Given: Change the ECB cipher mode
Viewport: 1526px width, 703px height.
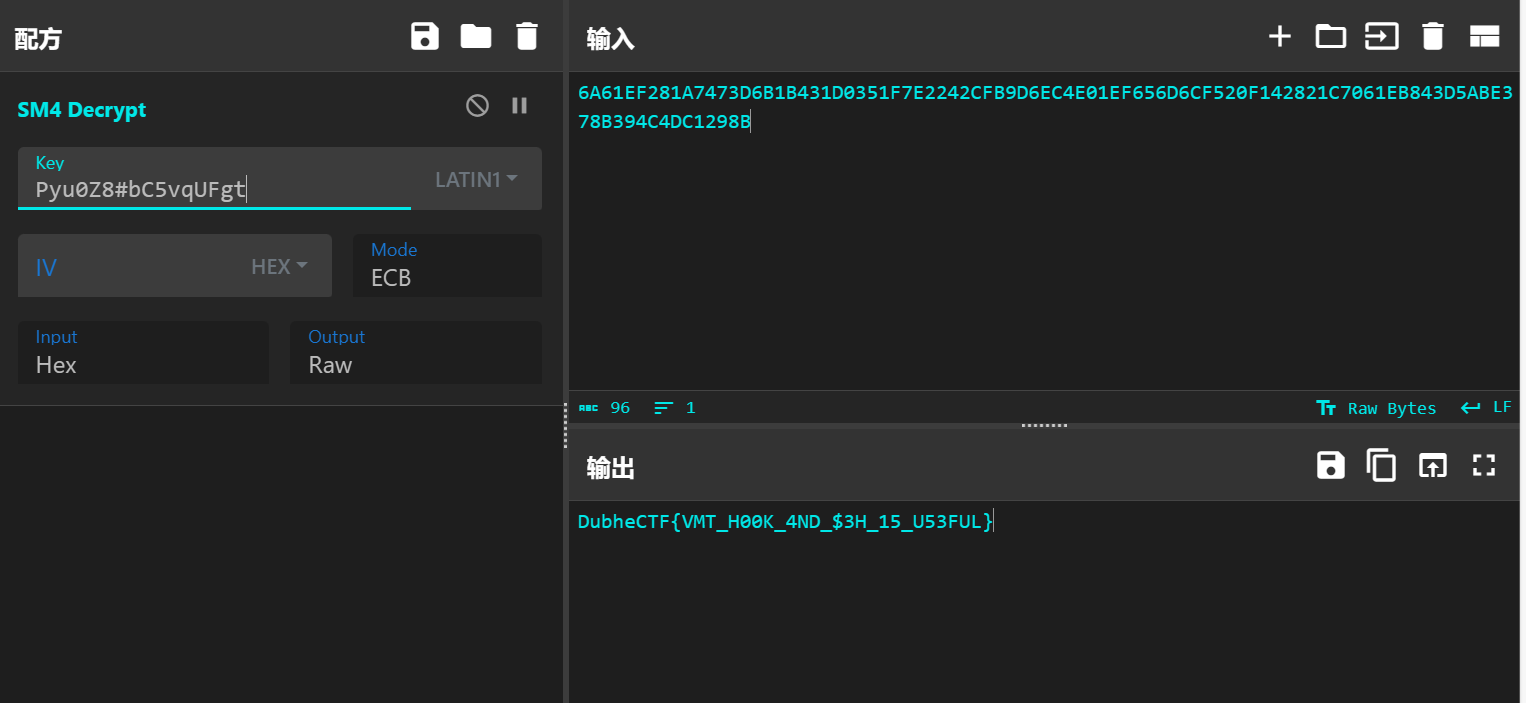Looking at the screenshot, I should 447,277.
